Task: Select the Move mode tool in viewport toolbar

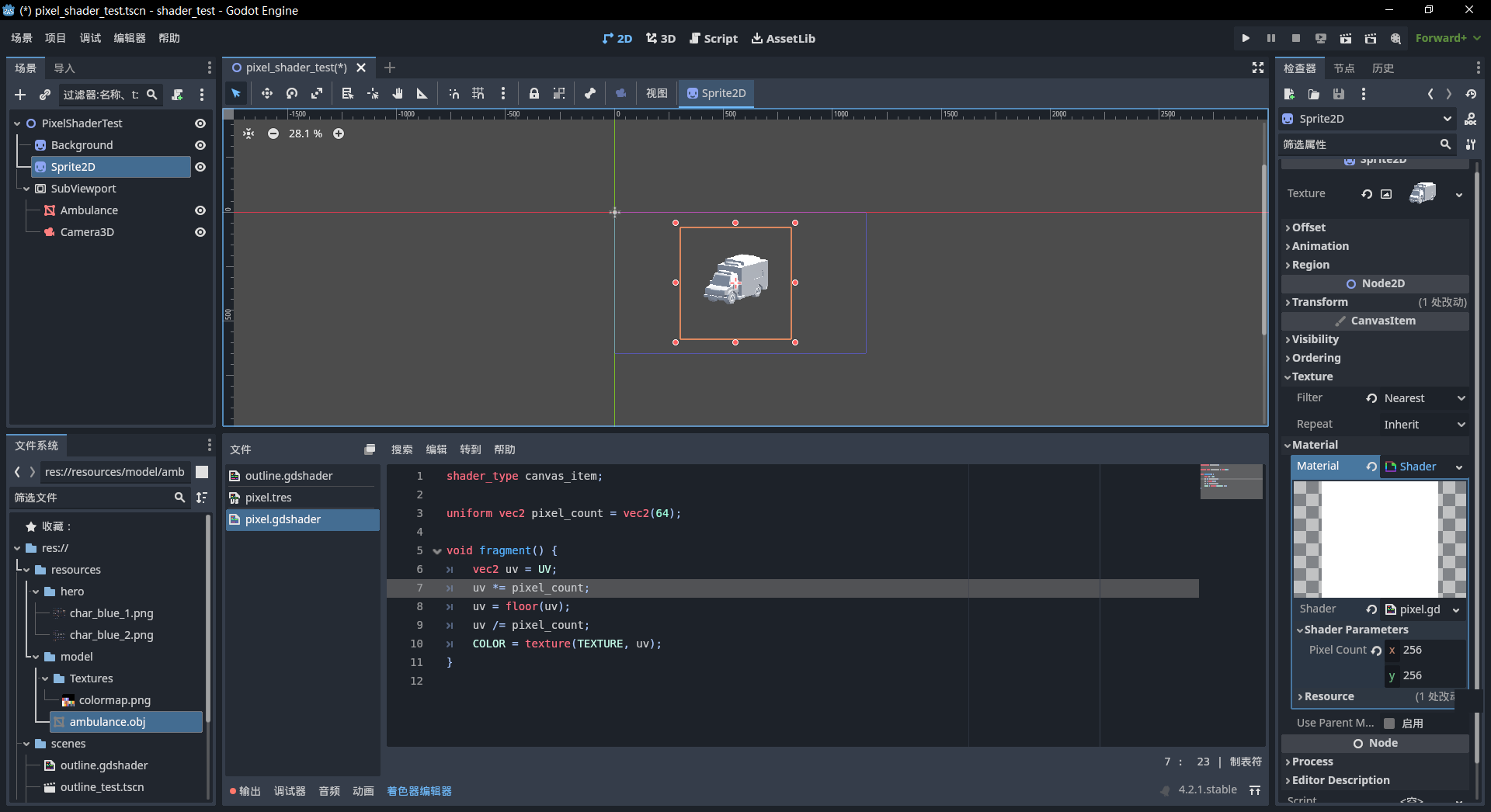Action: (x=266, y=93)
